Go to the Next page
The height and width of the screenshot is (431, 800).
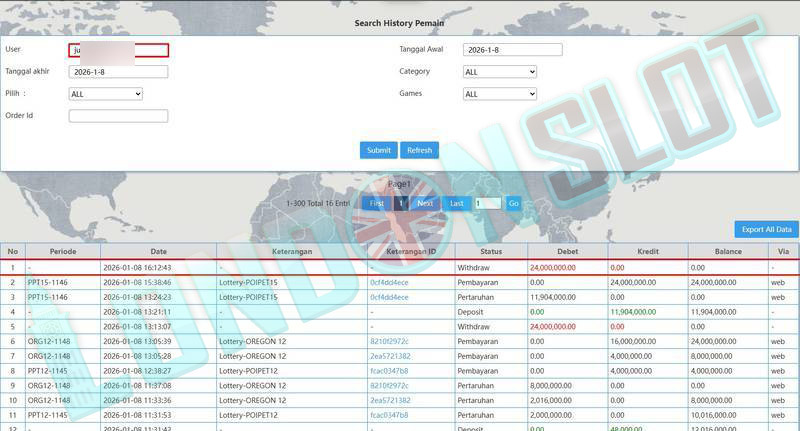click(x=425, y=203)
